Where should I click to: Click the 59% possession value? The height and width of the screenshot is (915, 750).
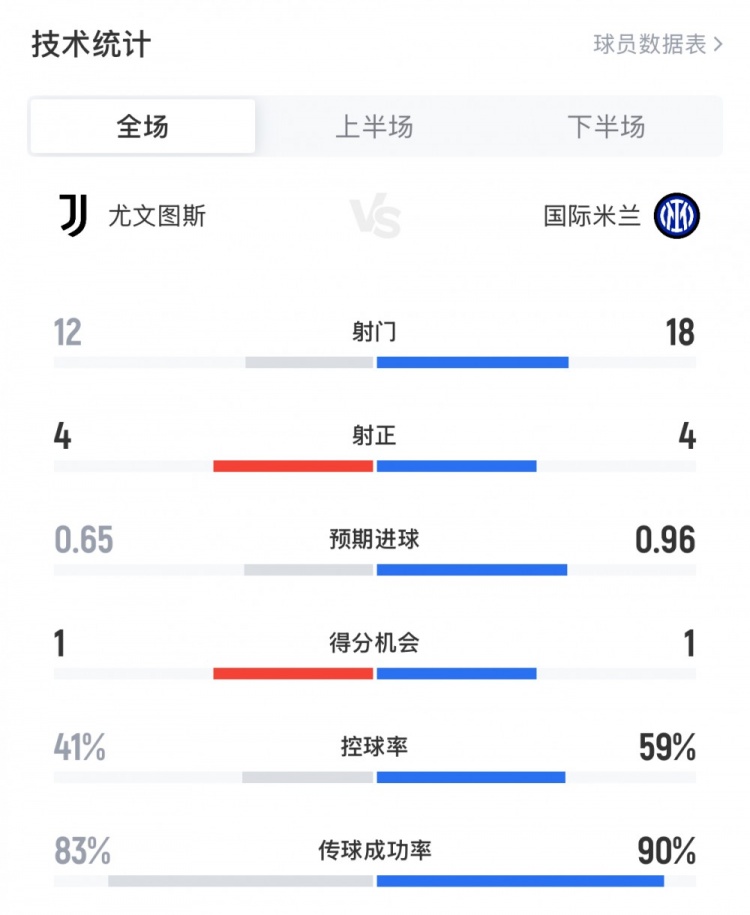pyautogui.click(x=667, y=747)
